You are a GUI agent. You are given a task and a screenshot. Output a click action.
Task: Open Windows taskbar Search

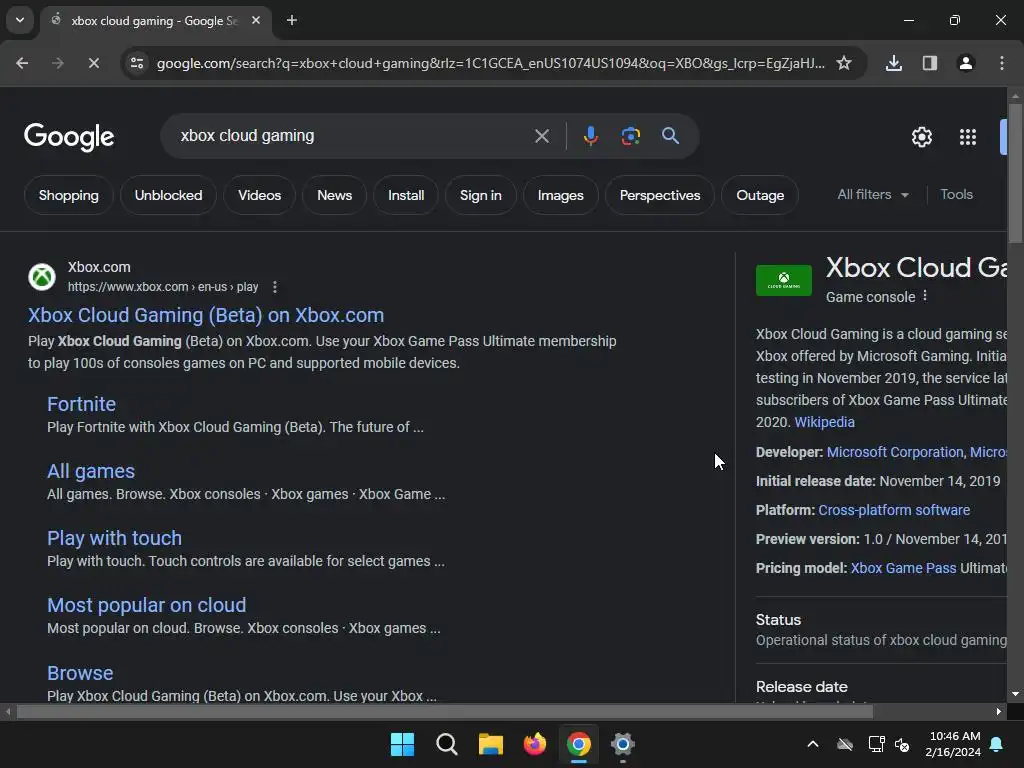tap(447, 744)
